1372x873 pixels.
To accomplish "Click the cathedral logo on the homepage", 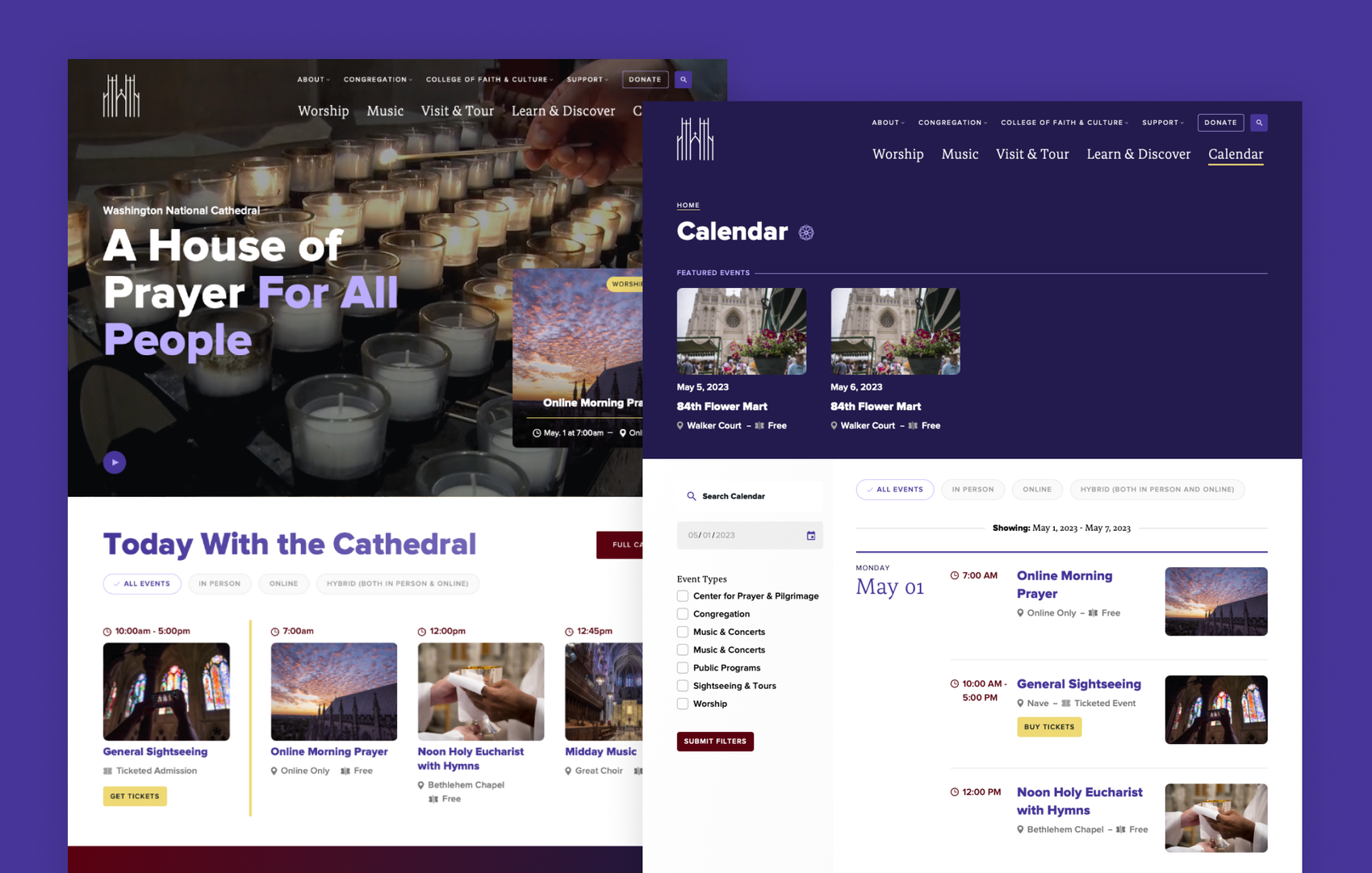I will pyautogui.click(x=121, y=96).
